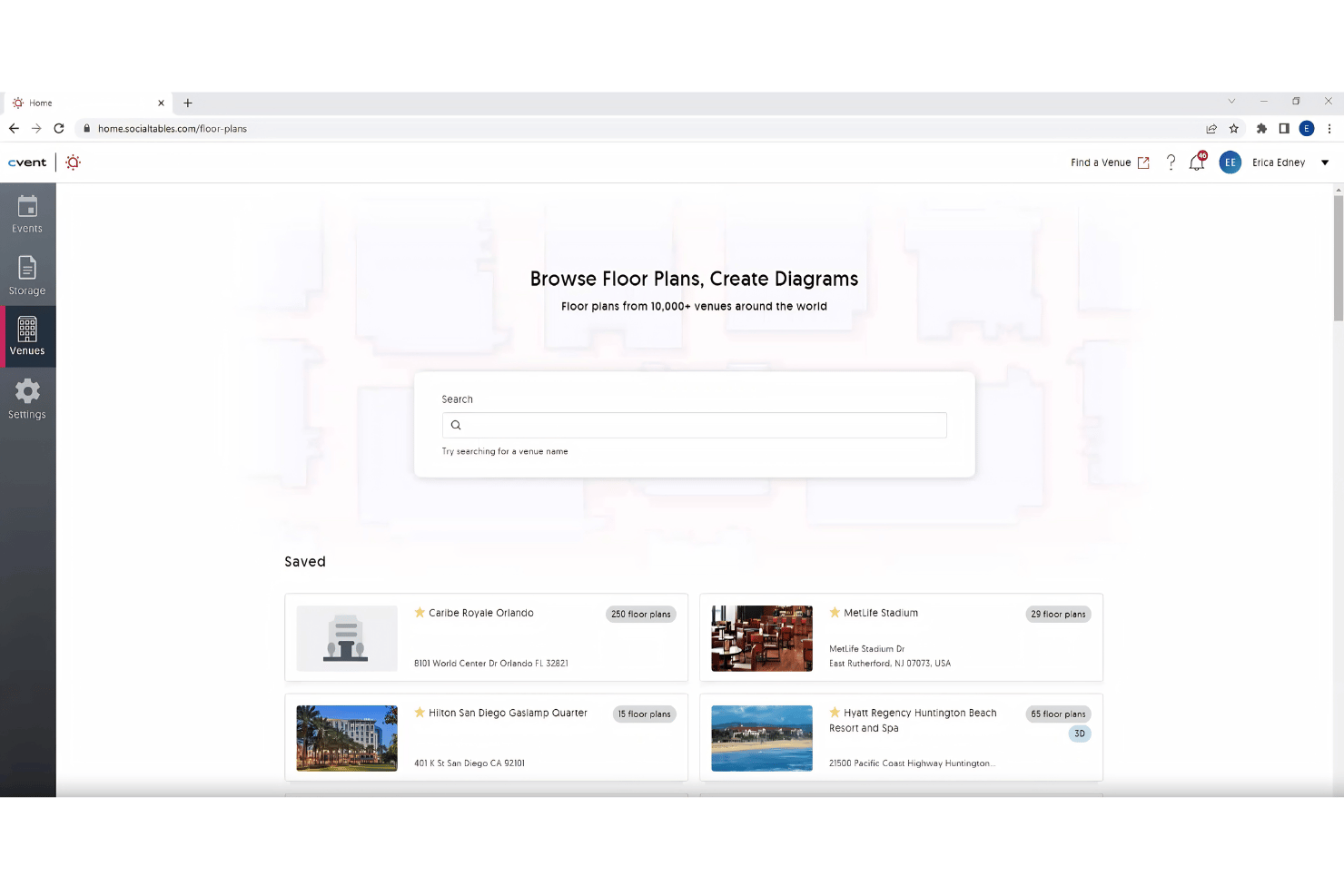Click the East Rutherford, NJ address line
Screen dimensions: 1344x896
click(890, 664)
